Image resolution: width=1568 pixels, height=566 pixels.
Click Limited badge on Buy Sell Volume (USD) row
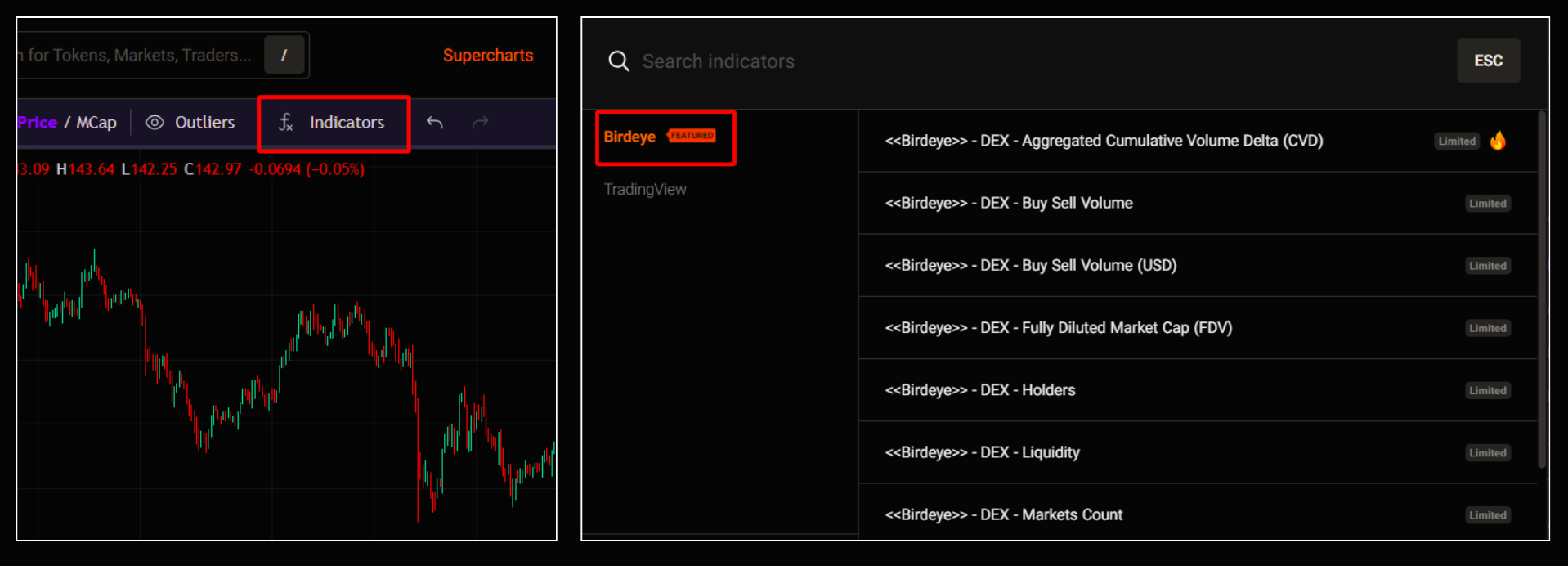tap(1487, 266)
